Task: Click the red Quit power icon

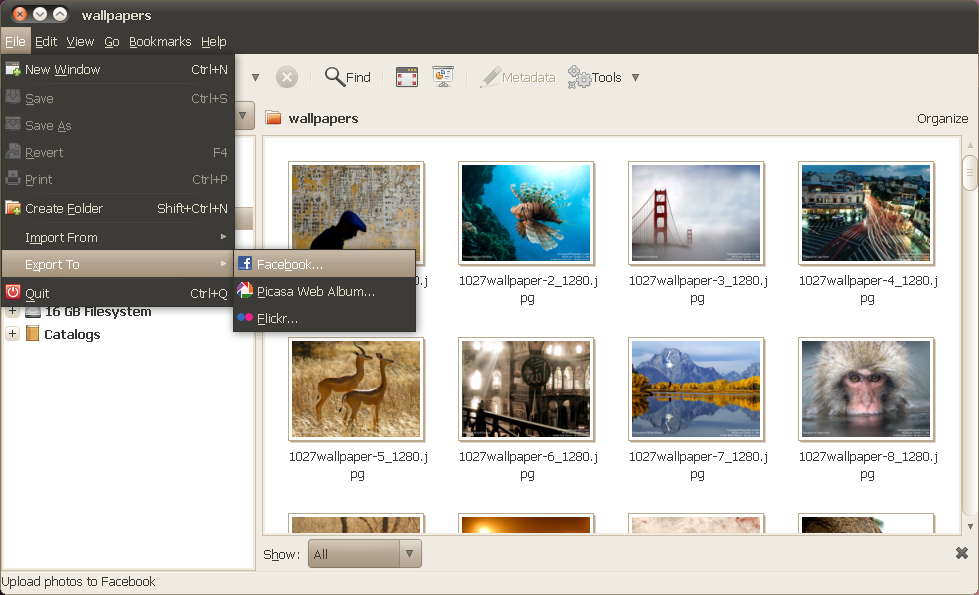Action: coord(12,292)
